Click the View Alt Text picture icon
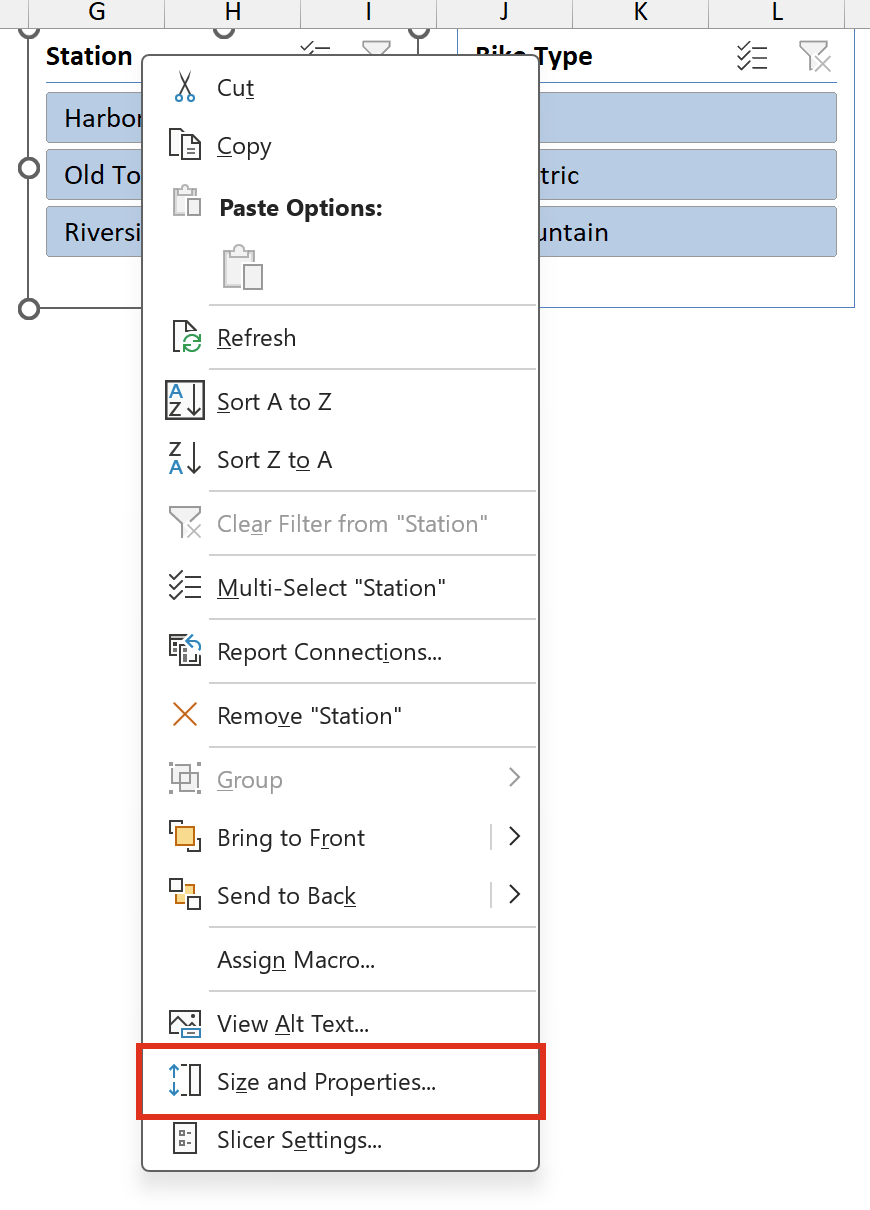 click(x=185, y=1023)
